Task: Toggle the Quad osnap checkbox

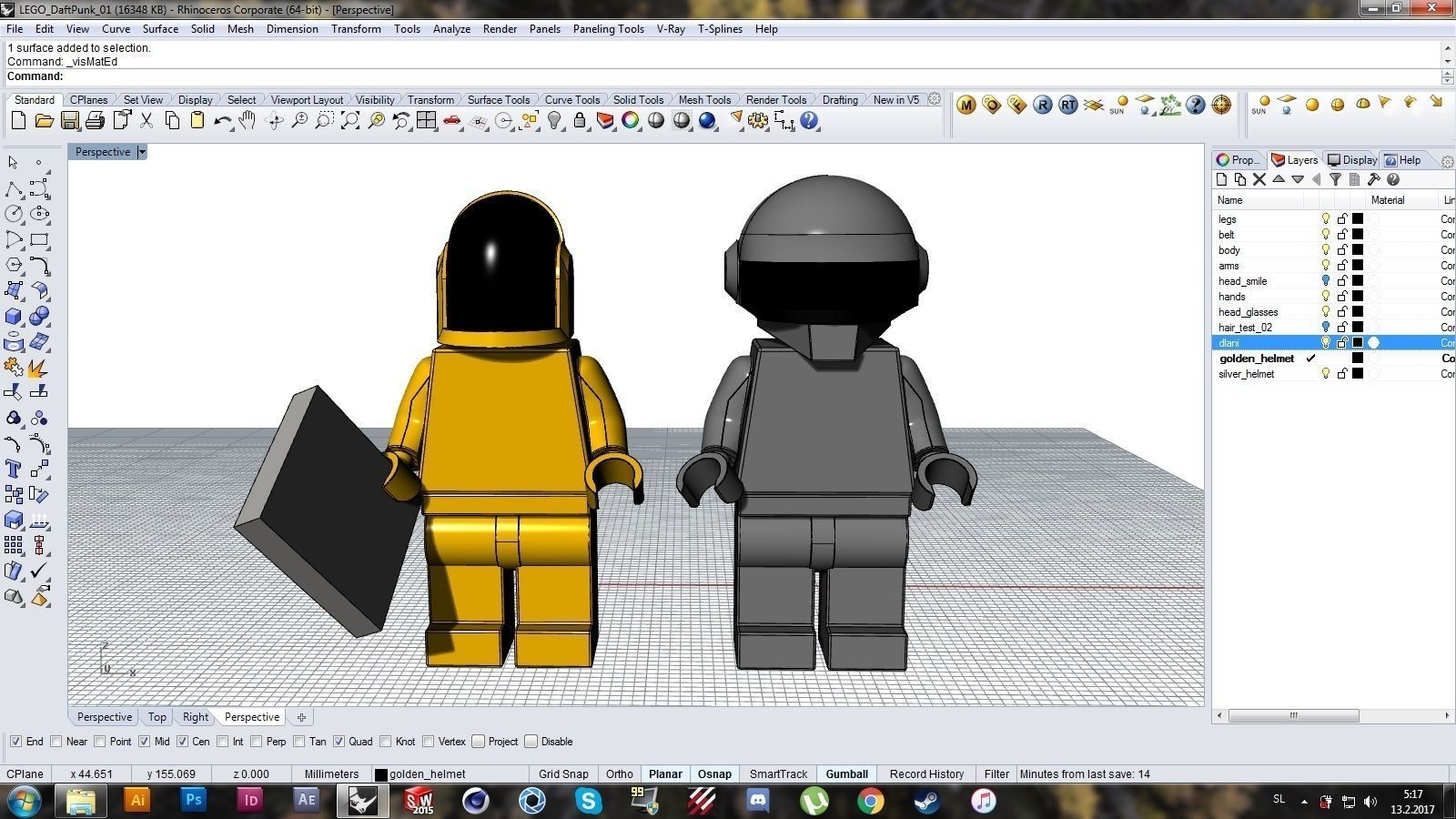Action: point(339,742)
